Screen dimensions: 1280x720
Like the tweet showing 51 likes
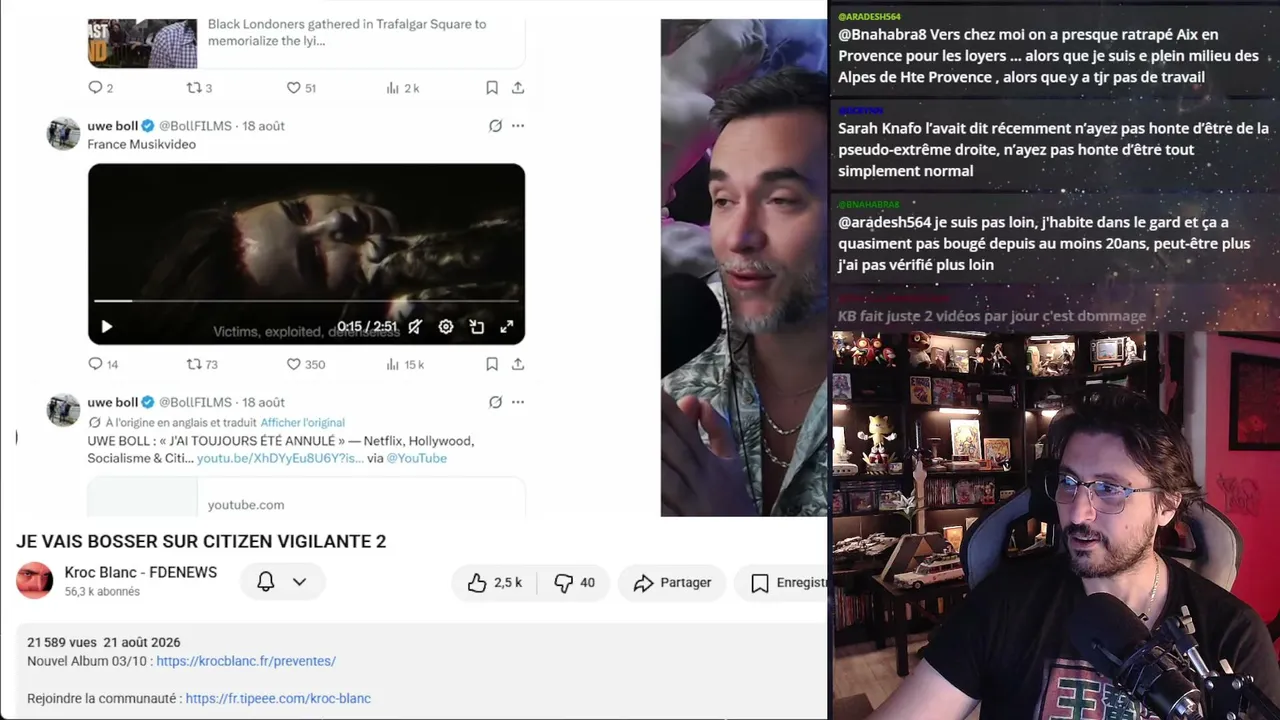[294, 88]
